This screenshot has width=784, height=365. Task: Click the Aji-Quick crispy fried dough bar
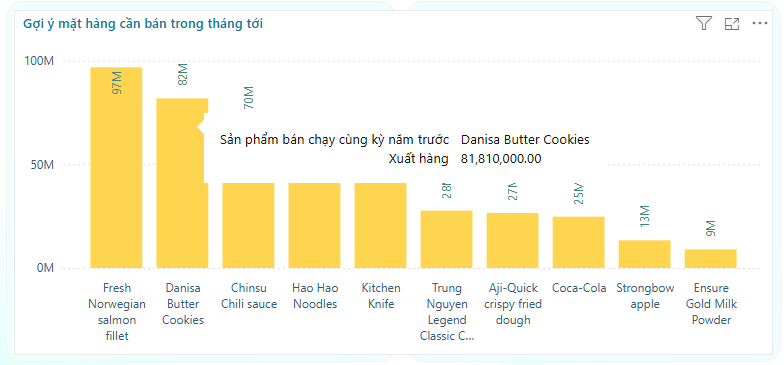512,240
